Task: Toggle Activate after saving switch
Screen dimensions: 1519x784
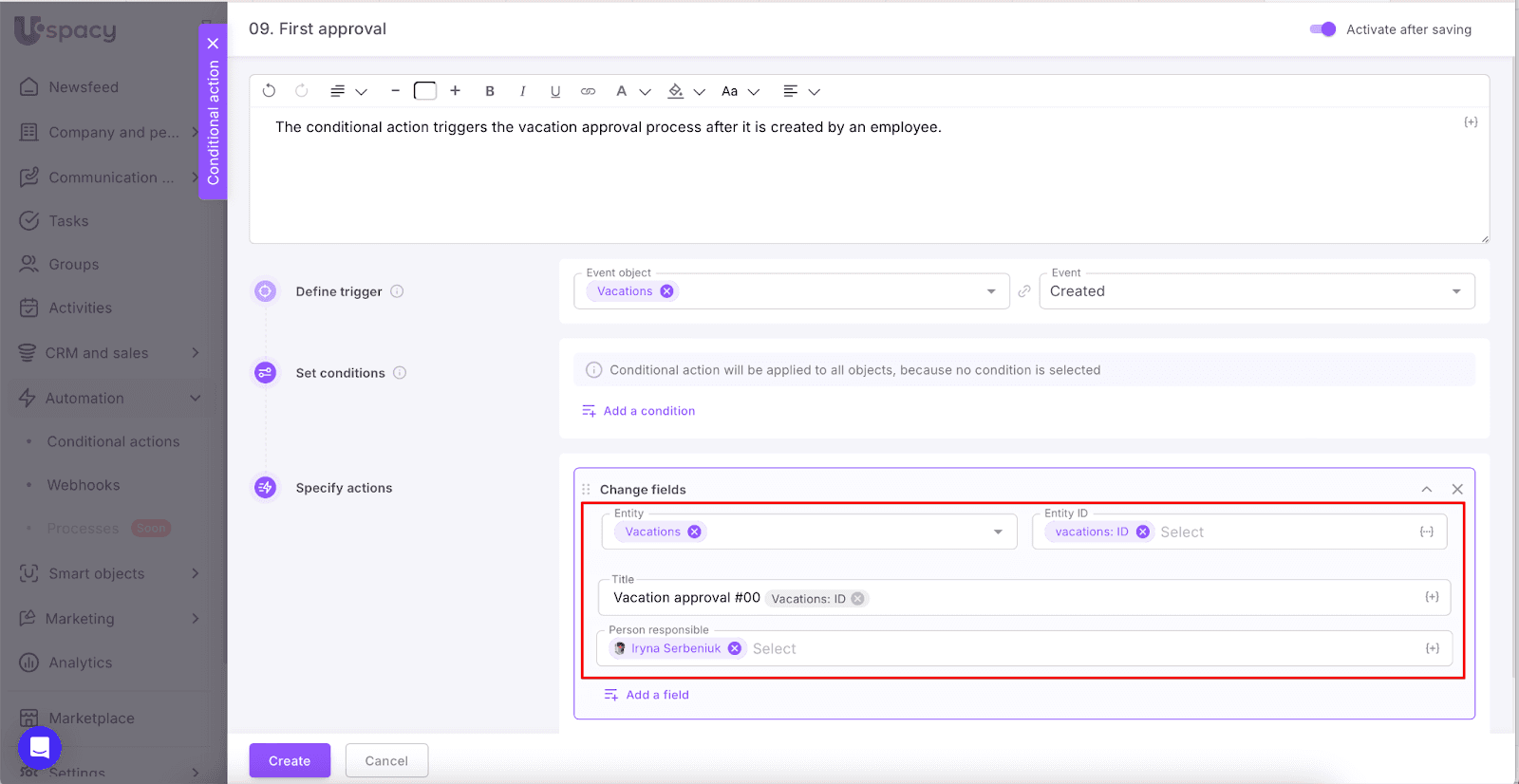Action: coord(1322,29)
